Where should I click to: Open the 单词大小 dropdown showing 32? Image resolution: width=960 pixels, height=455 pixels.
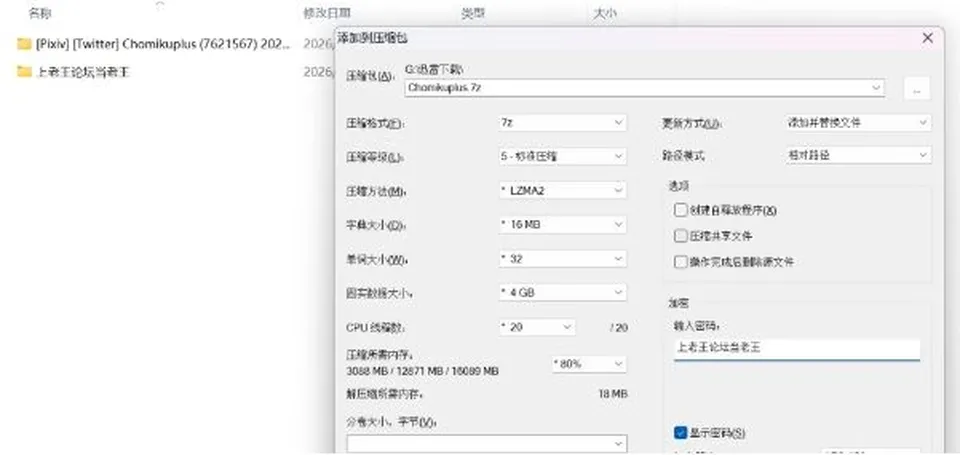(x=563, y=258)
